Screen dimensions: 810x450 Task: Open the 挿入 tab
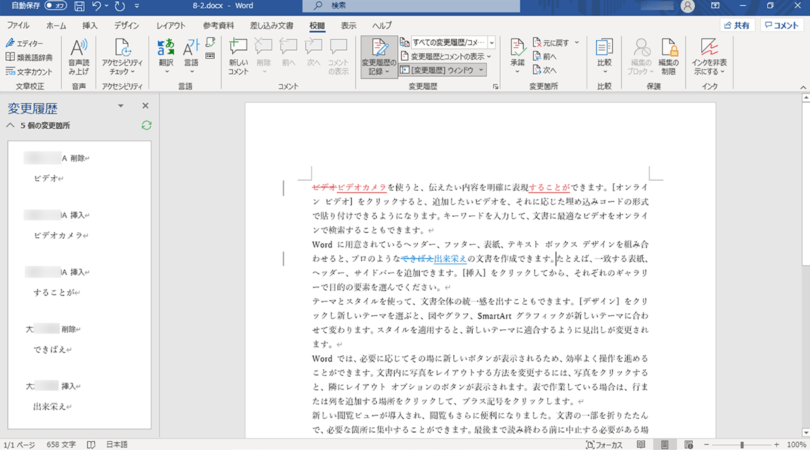click(89, 25)
